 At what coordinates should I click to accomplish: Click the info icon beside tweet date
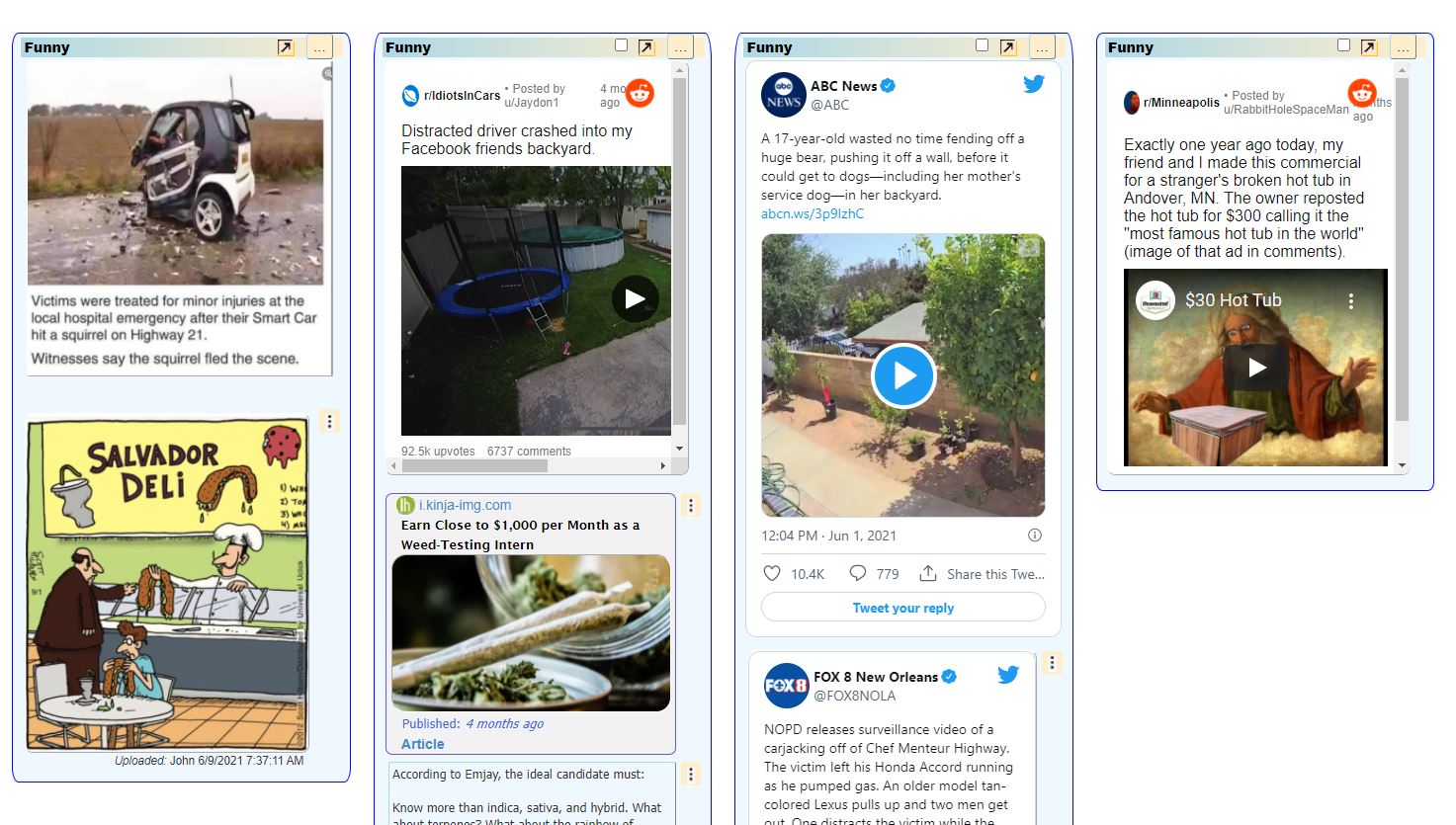click(1035, 536)
